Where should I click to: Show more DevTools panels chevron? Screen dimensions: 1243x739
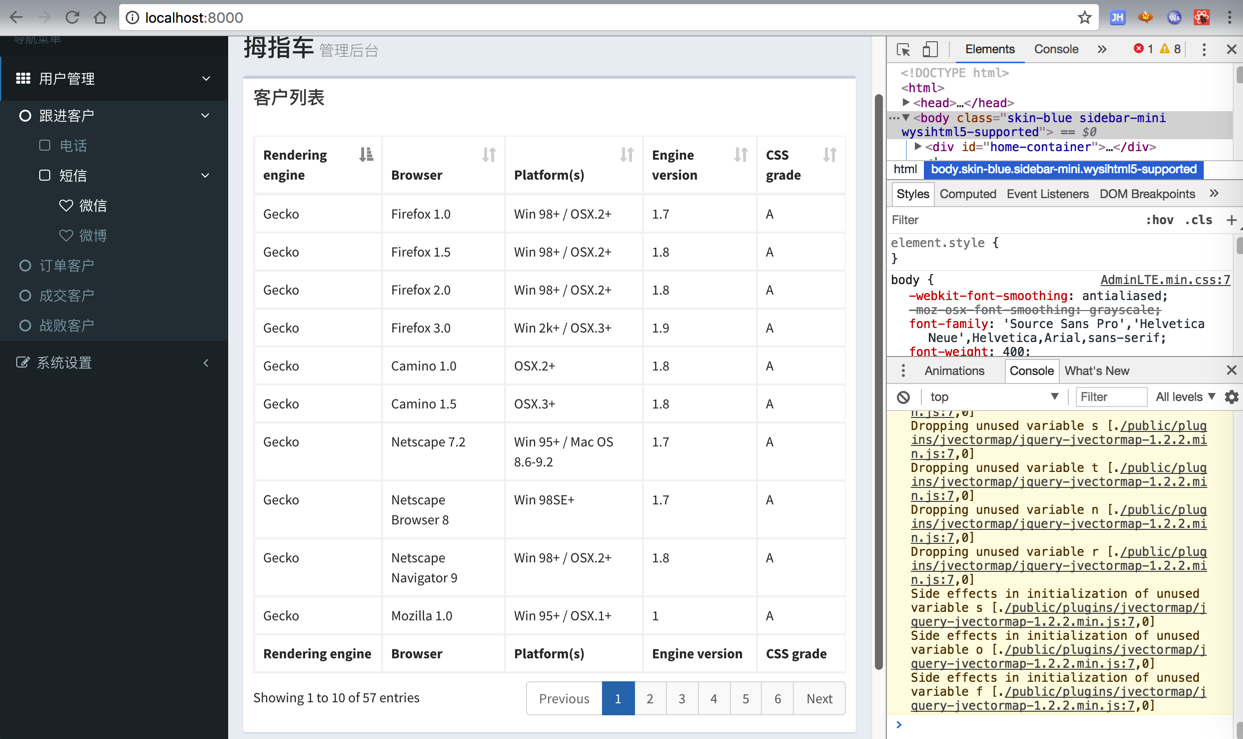click(x=1102, y=49)
